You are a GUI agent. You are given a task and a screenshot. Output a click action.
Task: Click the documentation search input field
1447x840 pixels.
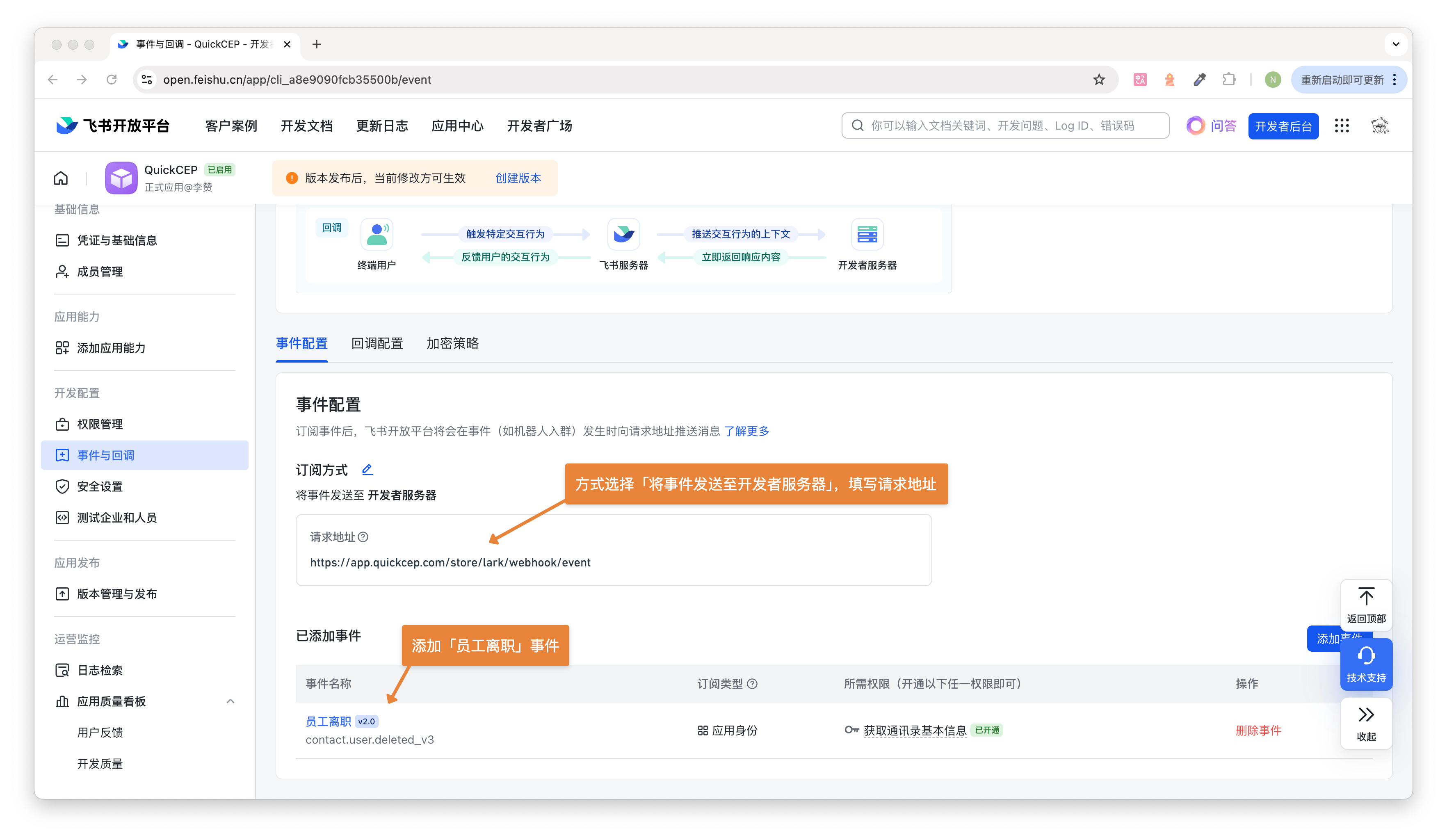1005,126
